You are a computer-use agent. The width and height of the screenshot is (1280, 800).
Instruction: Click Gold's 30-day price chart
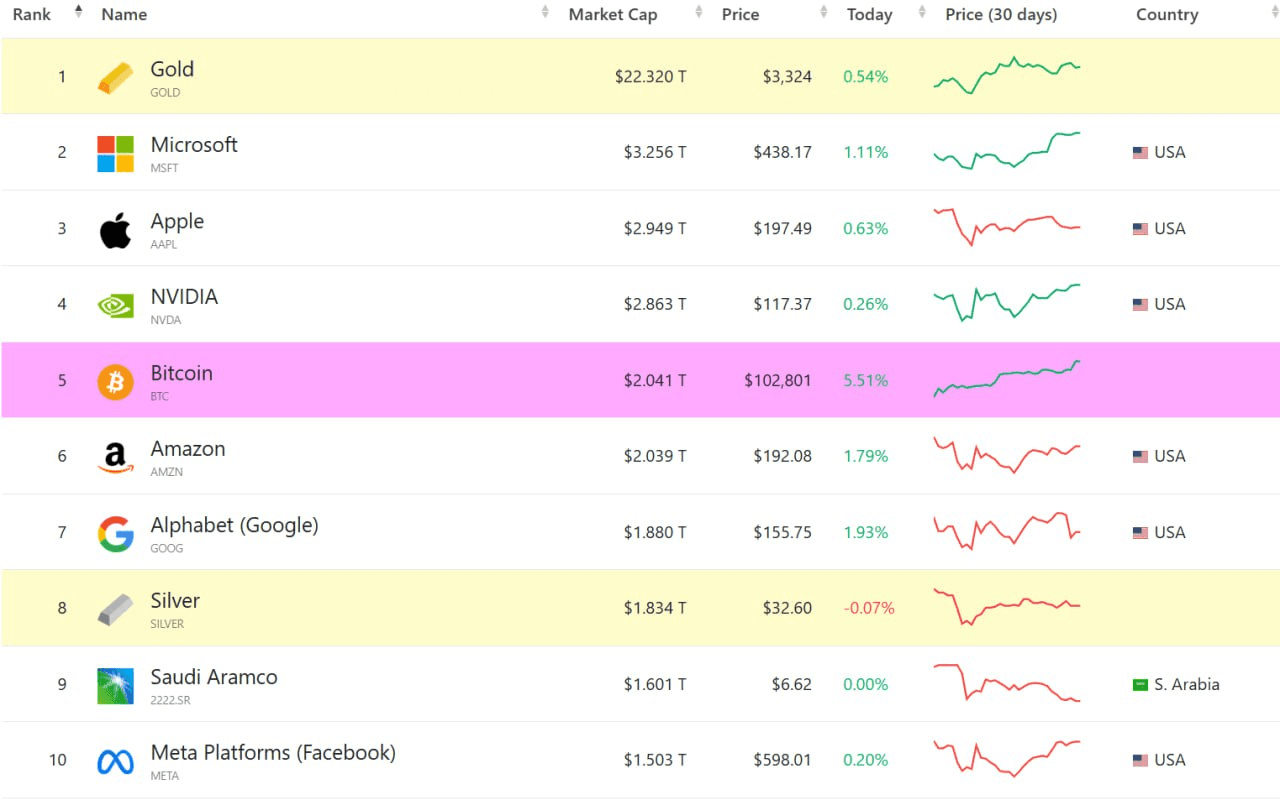pos(1007,75)
